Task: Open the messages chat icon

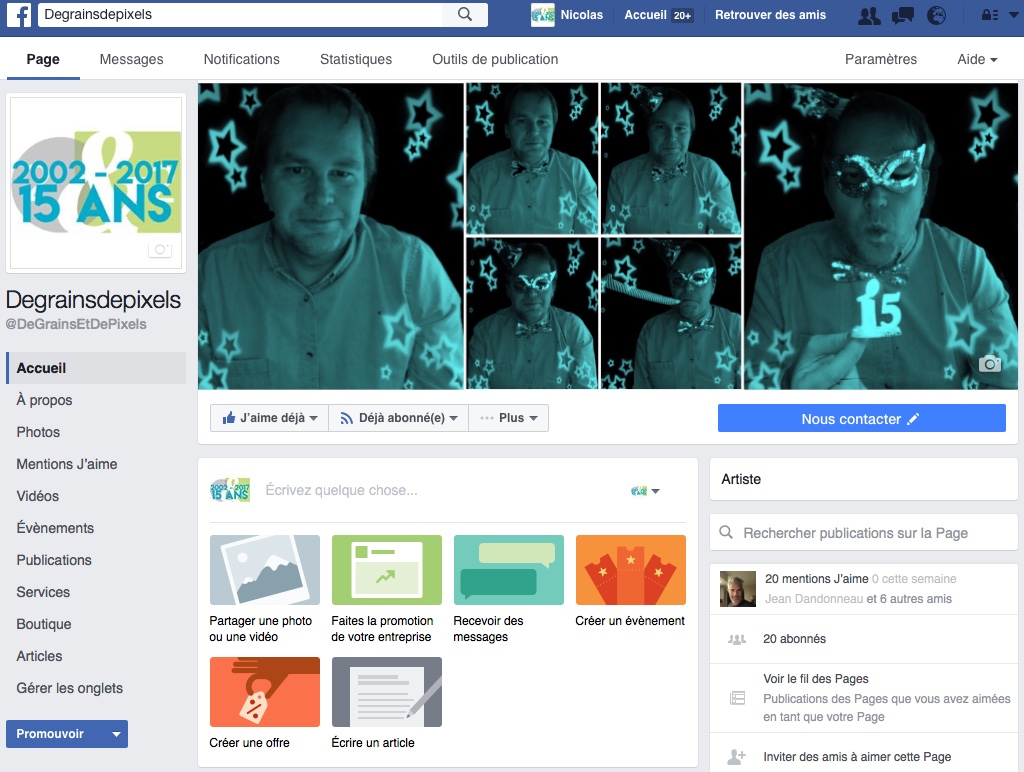Action: (x=903, y=15)
